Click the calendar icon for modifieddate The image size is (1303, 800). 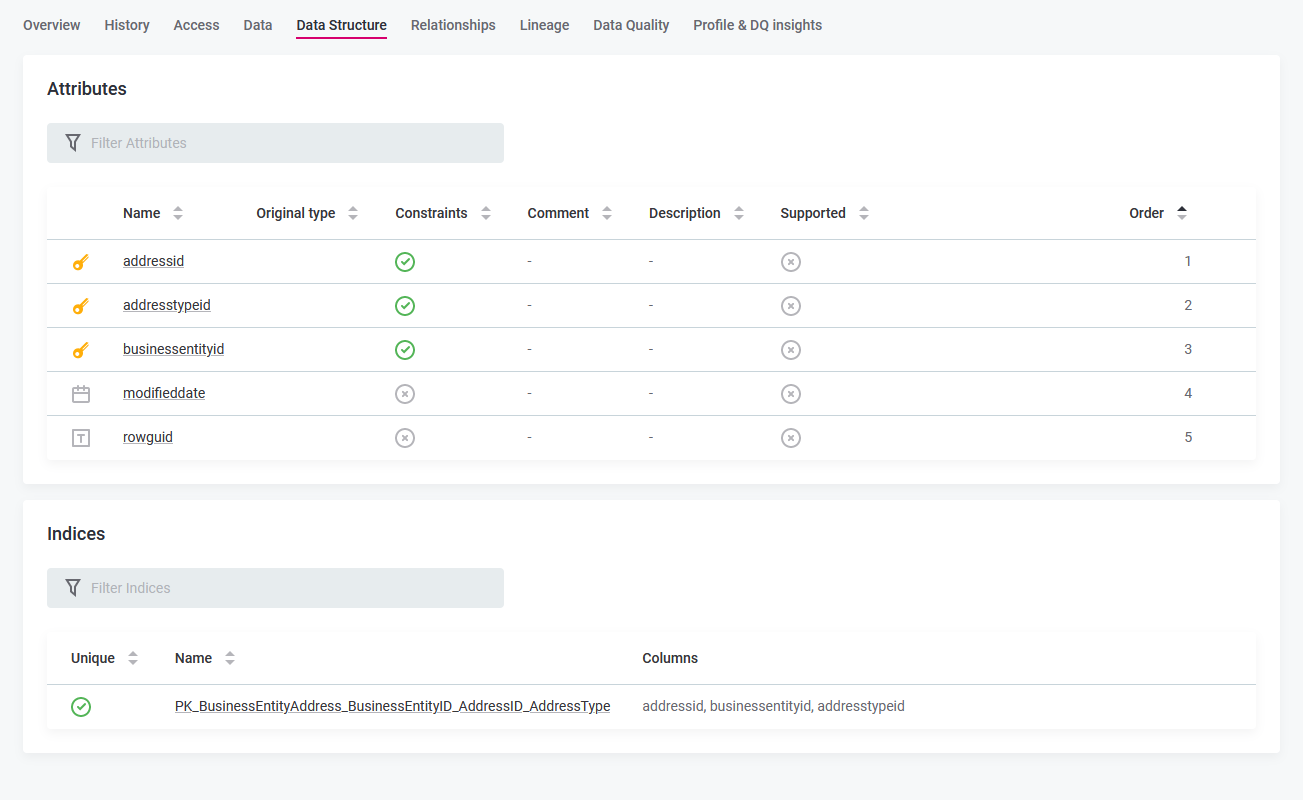point(81,393)
